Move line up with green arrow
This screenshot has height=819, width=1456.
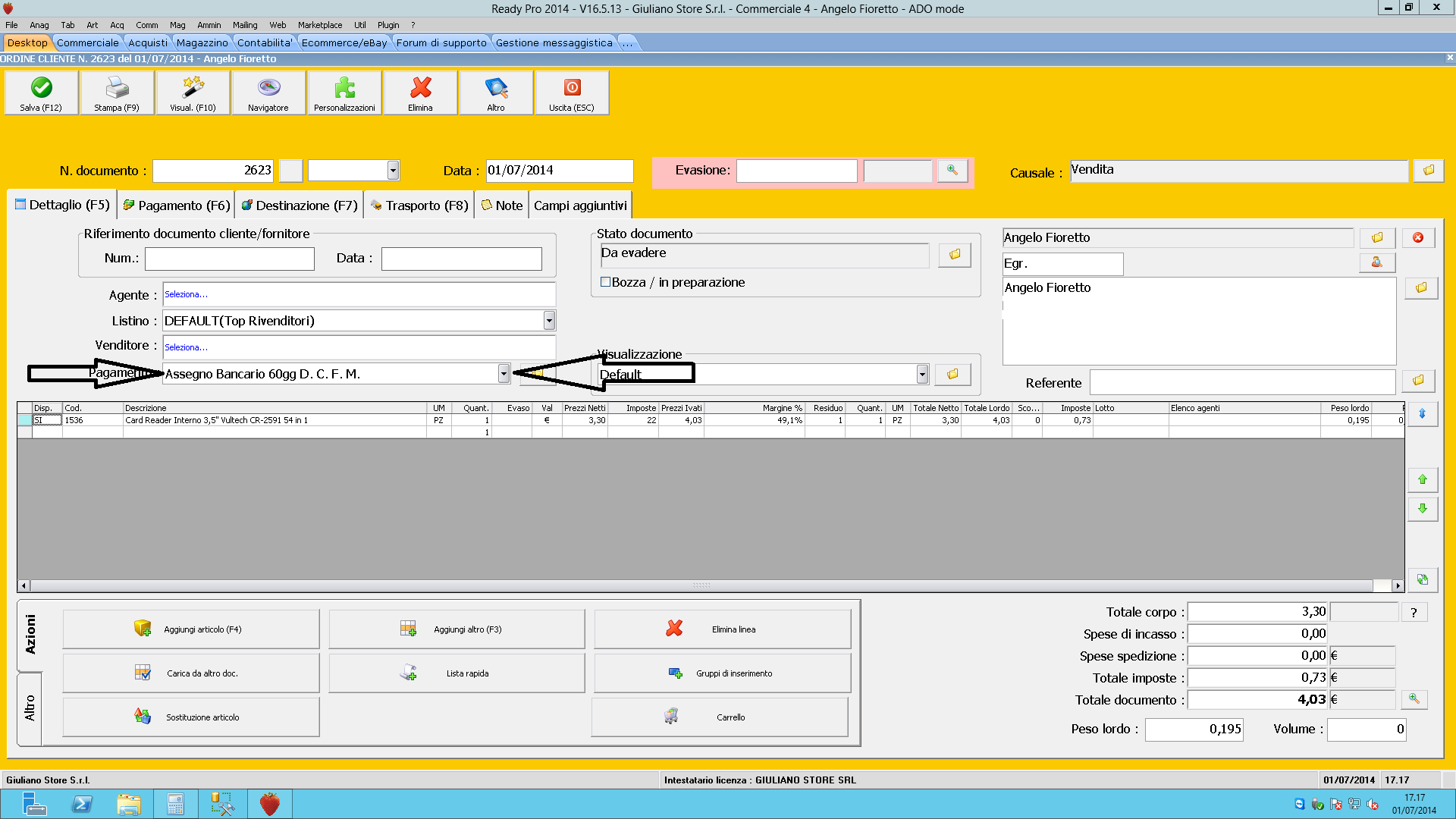(1423, 479)
